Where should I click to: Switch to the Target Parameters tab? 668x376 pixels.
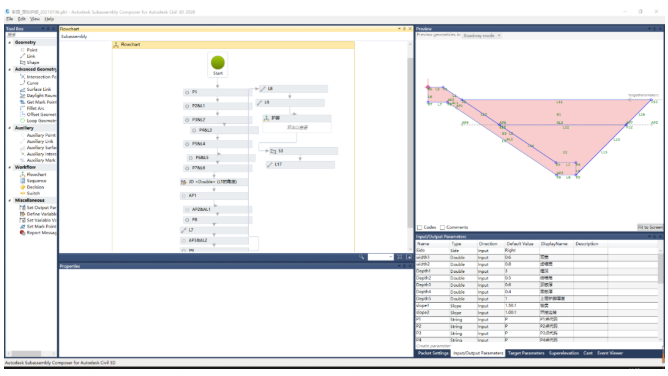pos(526,353)
